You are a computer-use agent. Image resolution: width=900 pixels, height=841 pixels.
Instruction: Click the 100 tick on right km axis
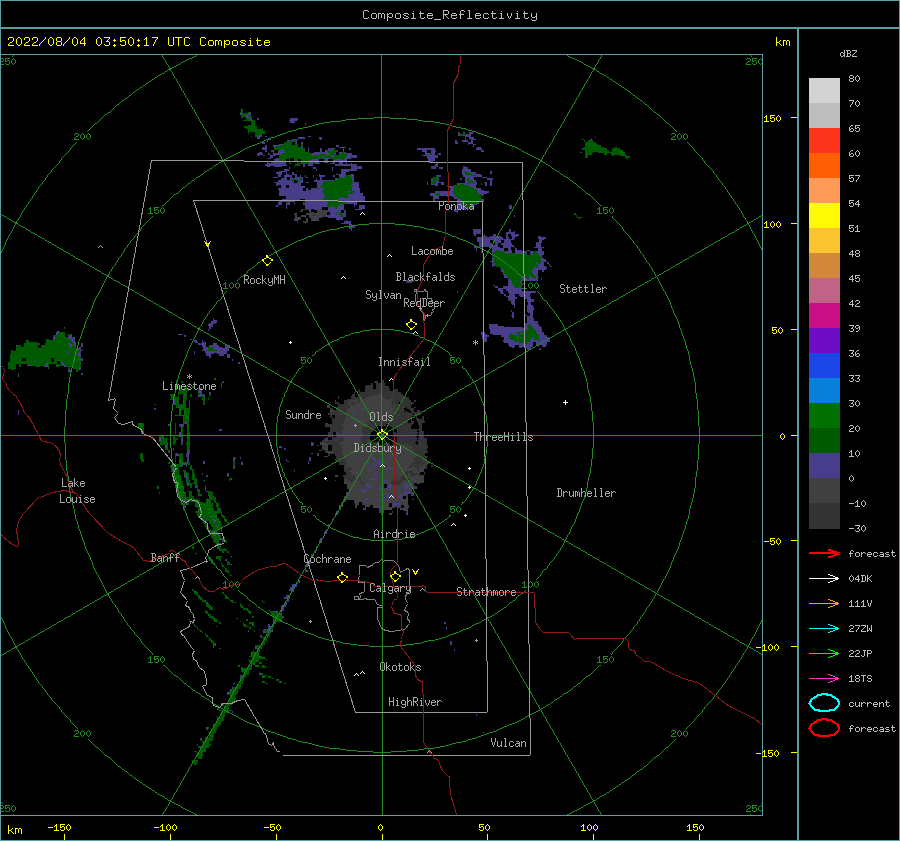(772, 224)
